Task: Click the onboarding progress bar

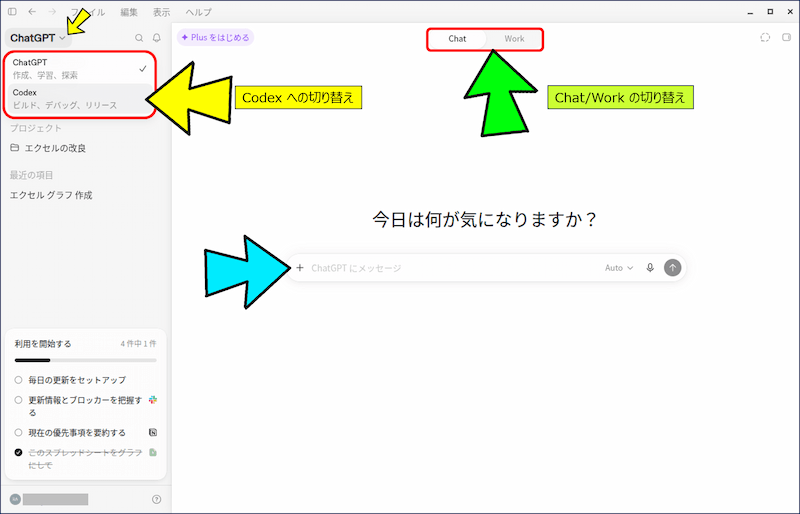Action: (85, 360)
